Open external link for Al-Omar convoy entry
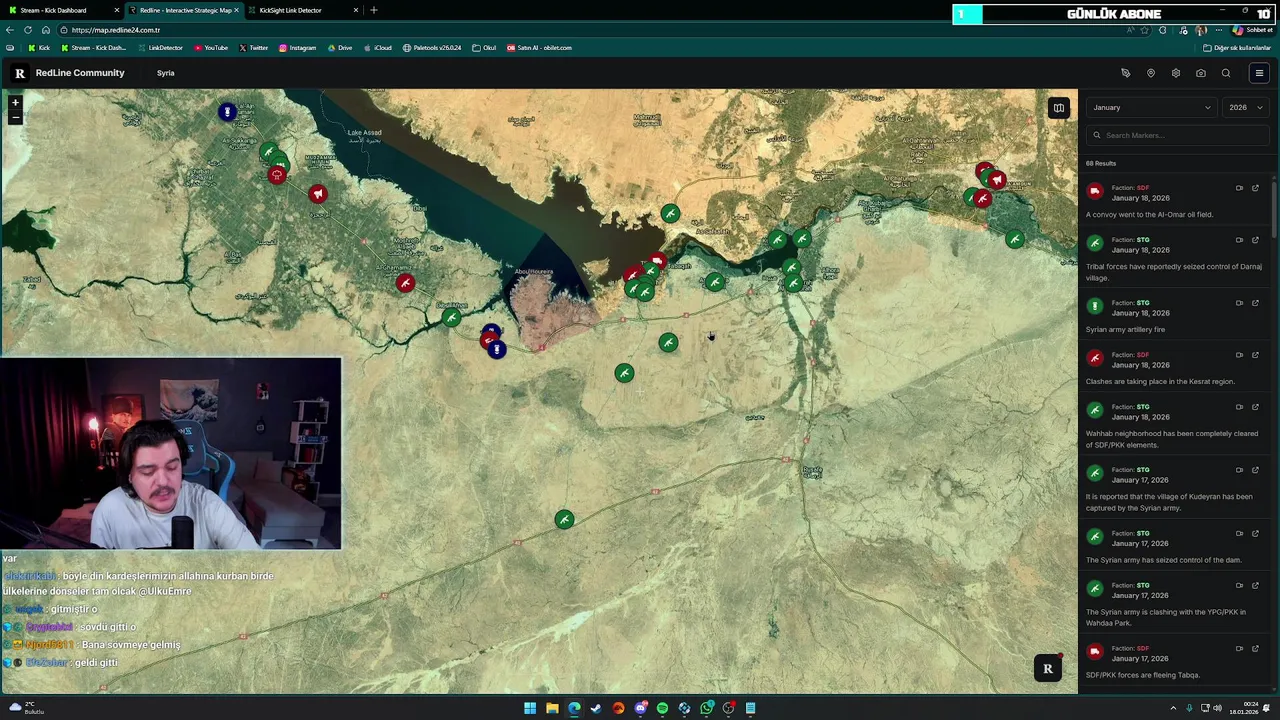The height and width of the screenshot is (720, 1280). click(x=1255, y=188)
